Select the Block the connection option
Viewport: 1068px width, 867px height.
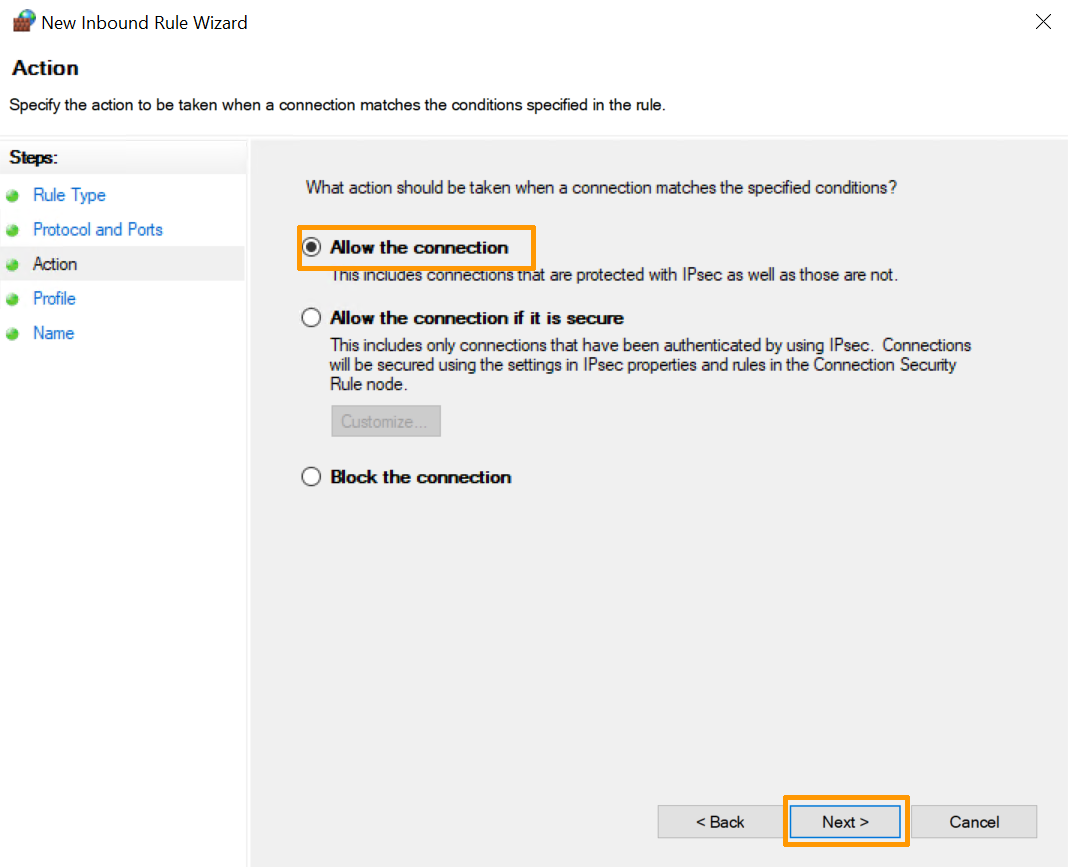pos(312,477)
